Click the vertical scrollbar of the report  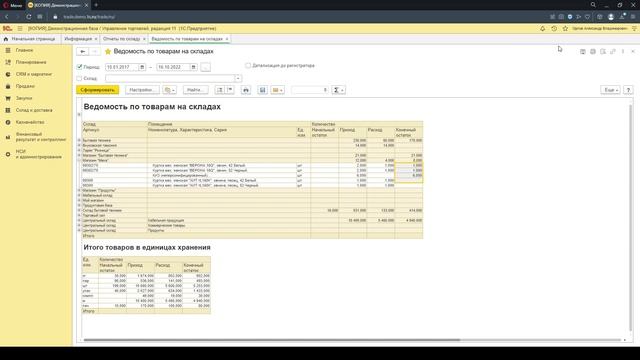pyautogui.click(x=631, y=218)
